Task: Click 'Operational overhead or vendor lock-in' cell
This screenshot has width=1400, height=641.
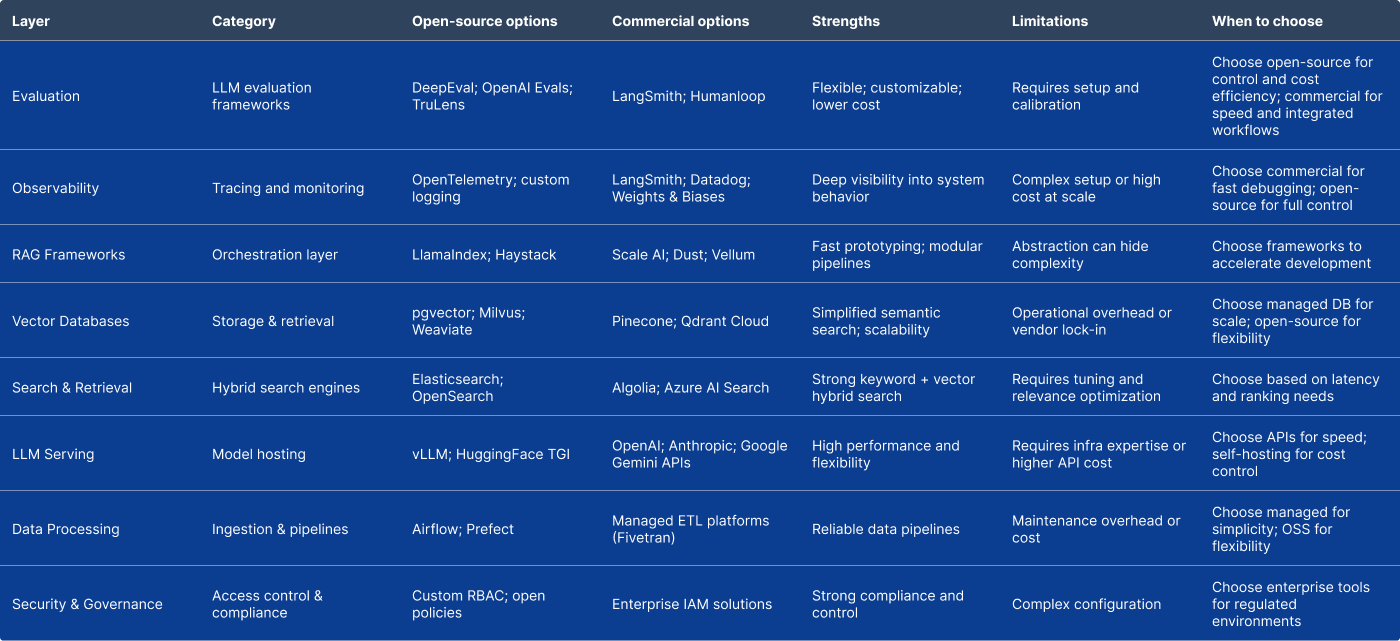Action: 1092,321
